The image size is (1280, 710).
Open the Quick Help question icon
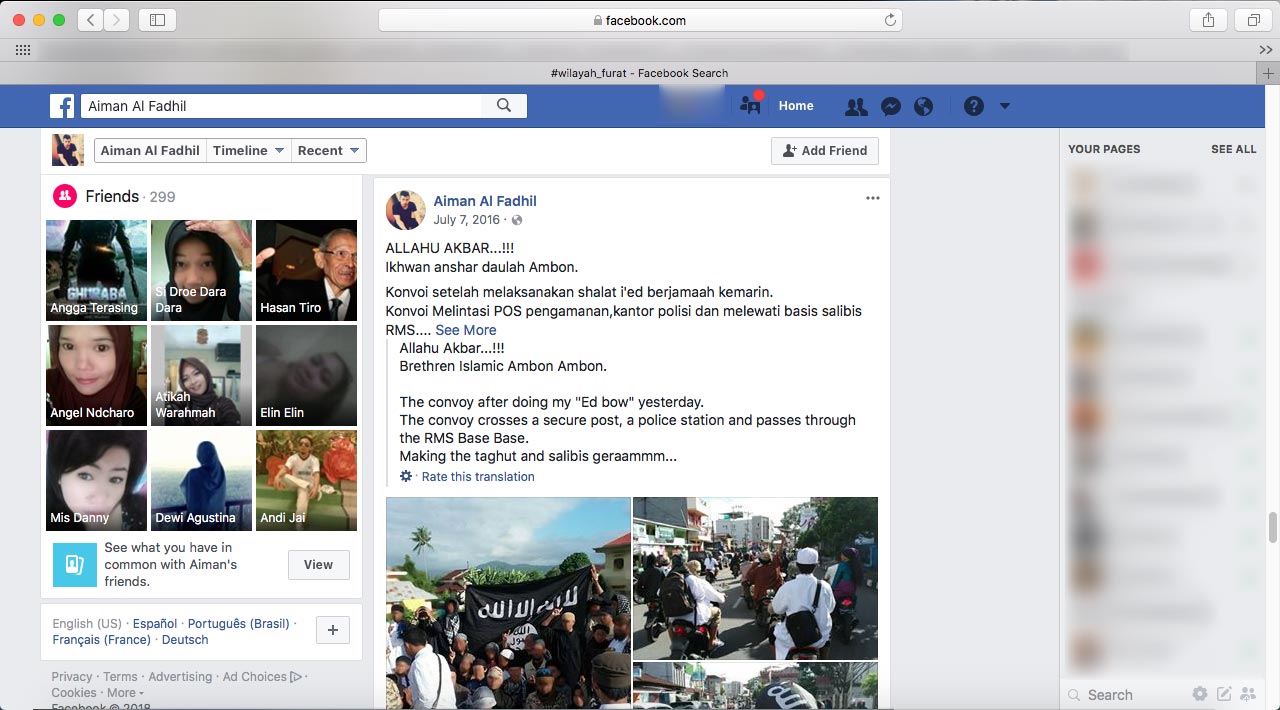(974, 106)
